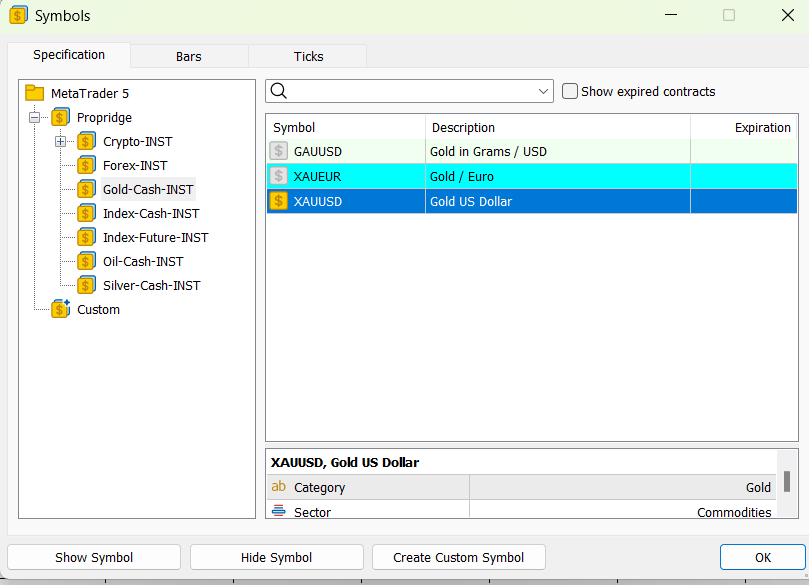Click the icon beside the Sector property

pos(279,511)
